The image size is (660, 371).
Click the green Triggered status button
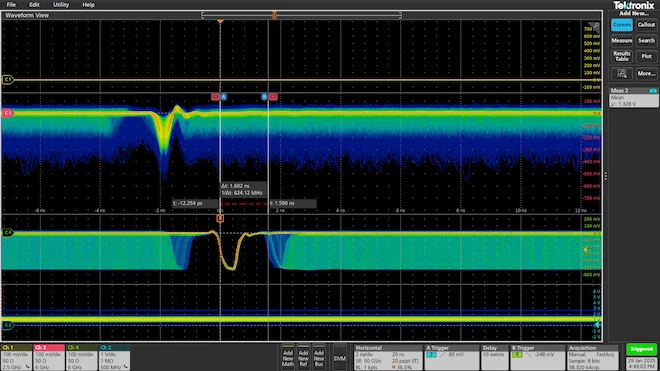coord(641,349)
